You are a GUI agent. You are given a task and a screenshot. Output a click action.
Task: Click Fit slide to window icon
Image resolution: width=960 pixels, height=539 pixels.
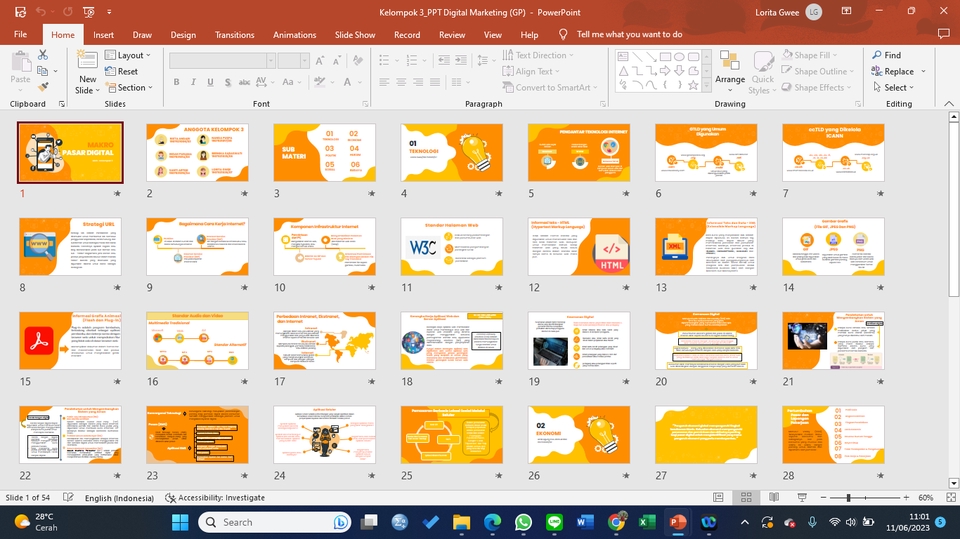951,497
